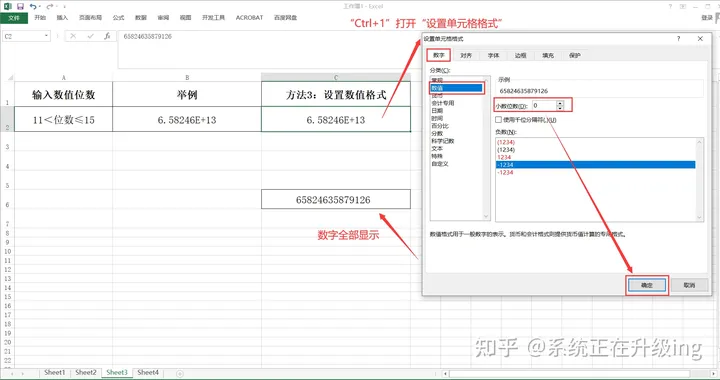Select the 边框 tab in Format Cells

(x=521, y=55)
